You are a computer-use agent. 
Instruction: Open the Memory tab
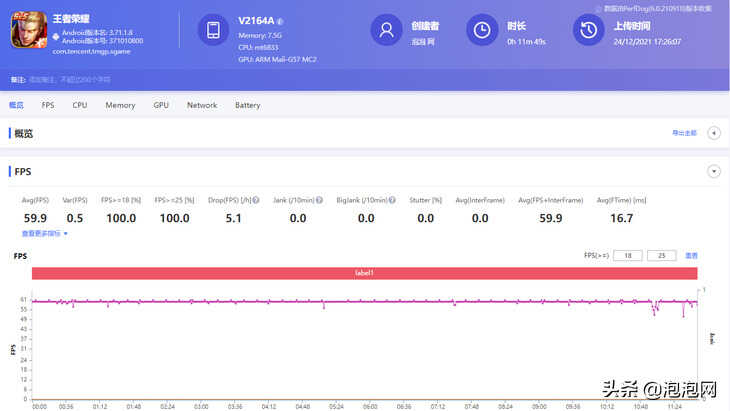pyautogui.click(x=120, y=105)
